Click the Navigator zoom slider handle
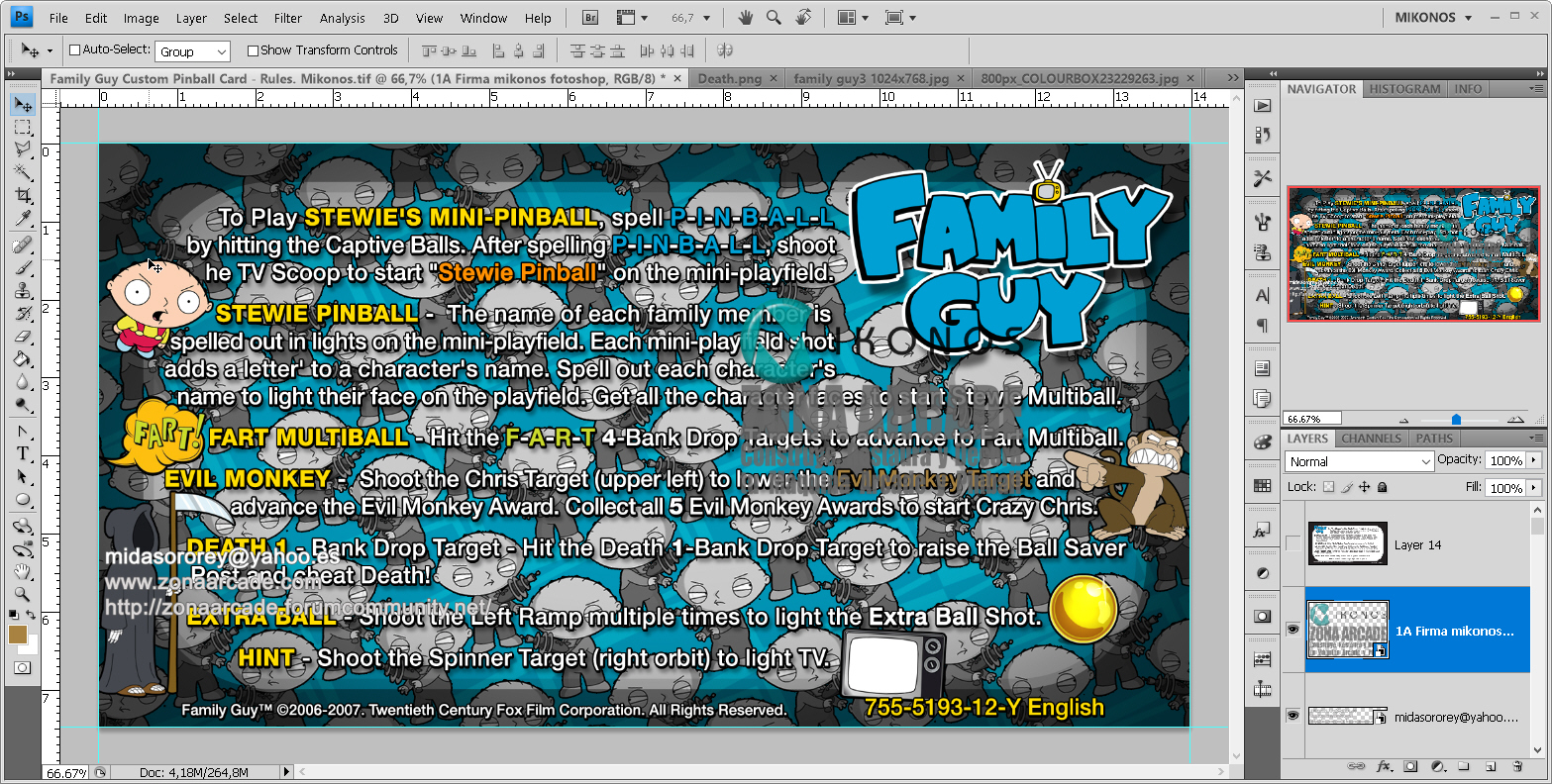The image size is (1552, 784). 1456,420
